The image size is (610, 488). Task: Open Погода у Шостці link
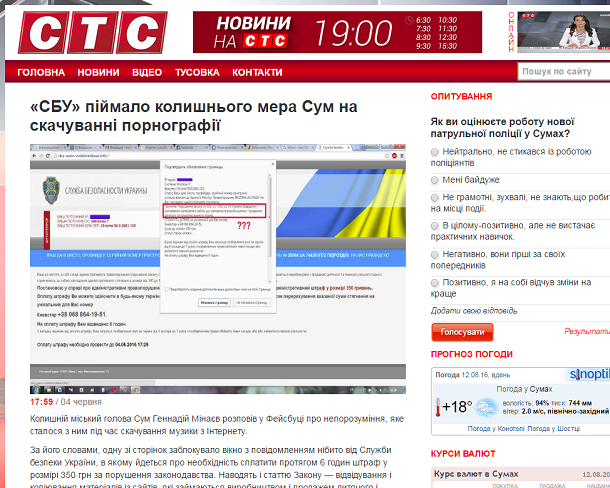click(553, 428)
